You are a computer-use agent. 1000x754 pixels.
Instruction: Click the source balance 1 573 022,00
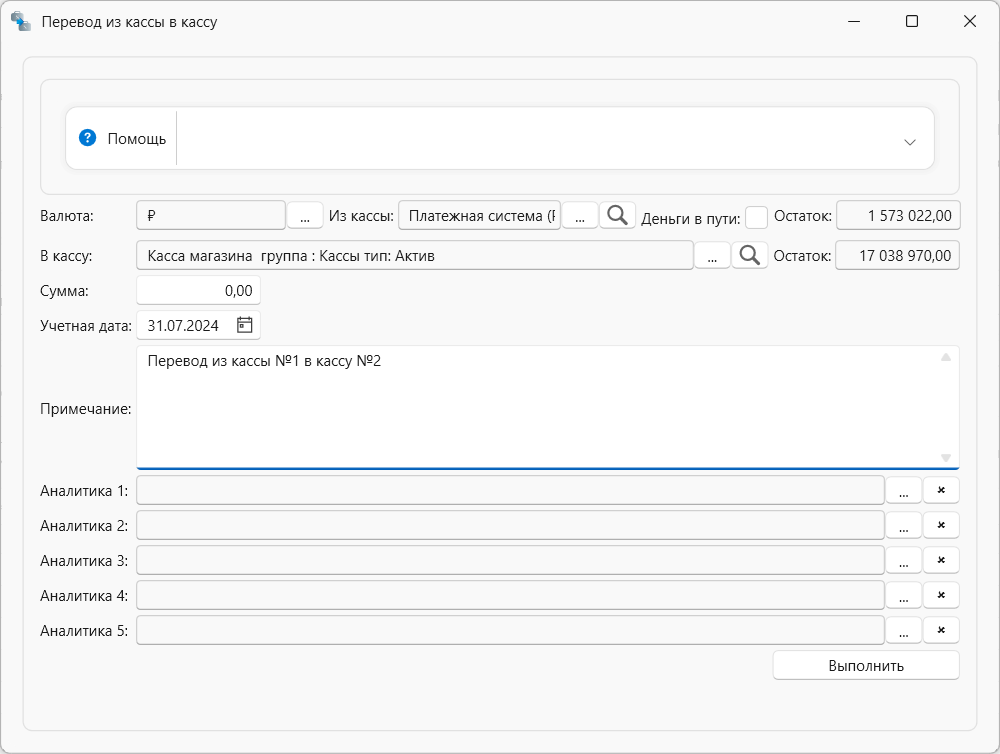tap(898, 216)
